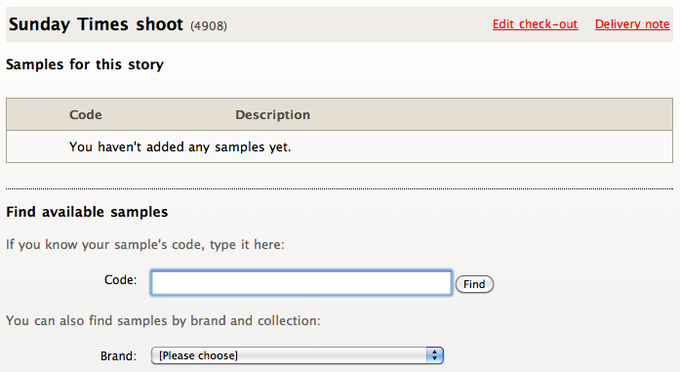Click 'You can also find samples by brand' text
The width and height of the screenshot is (680, 372).
pyautogui.click(x=163, y=321)
